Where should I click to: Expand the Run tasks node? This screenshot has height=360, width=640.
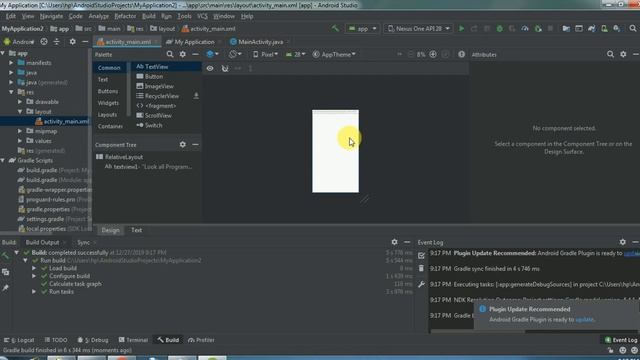click(34, 291)
